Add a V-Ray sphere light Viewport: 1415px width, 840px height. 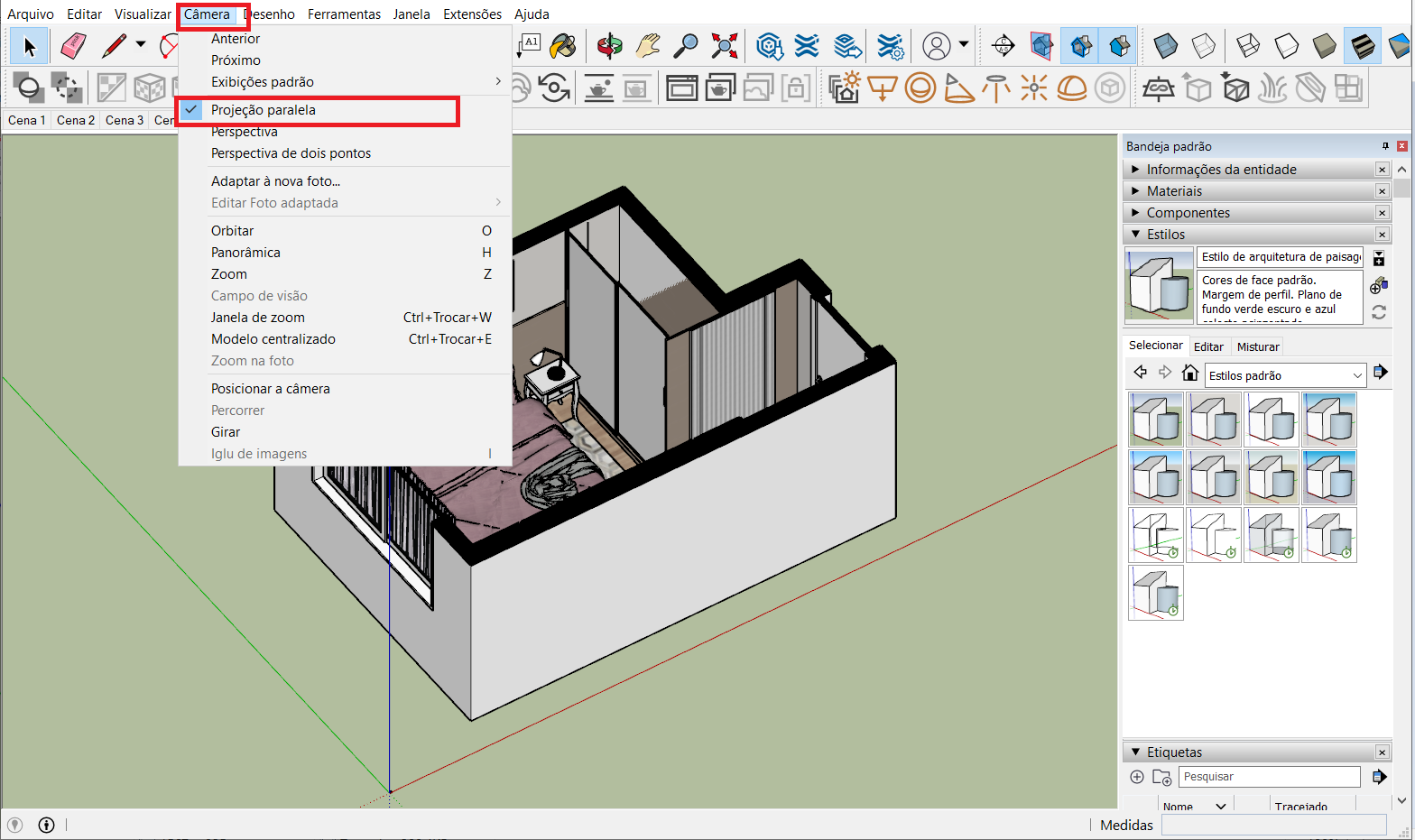pos(920,88)
